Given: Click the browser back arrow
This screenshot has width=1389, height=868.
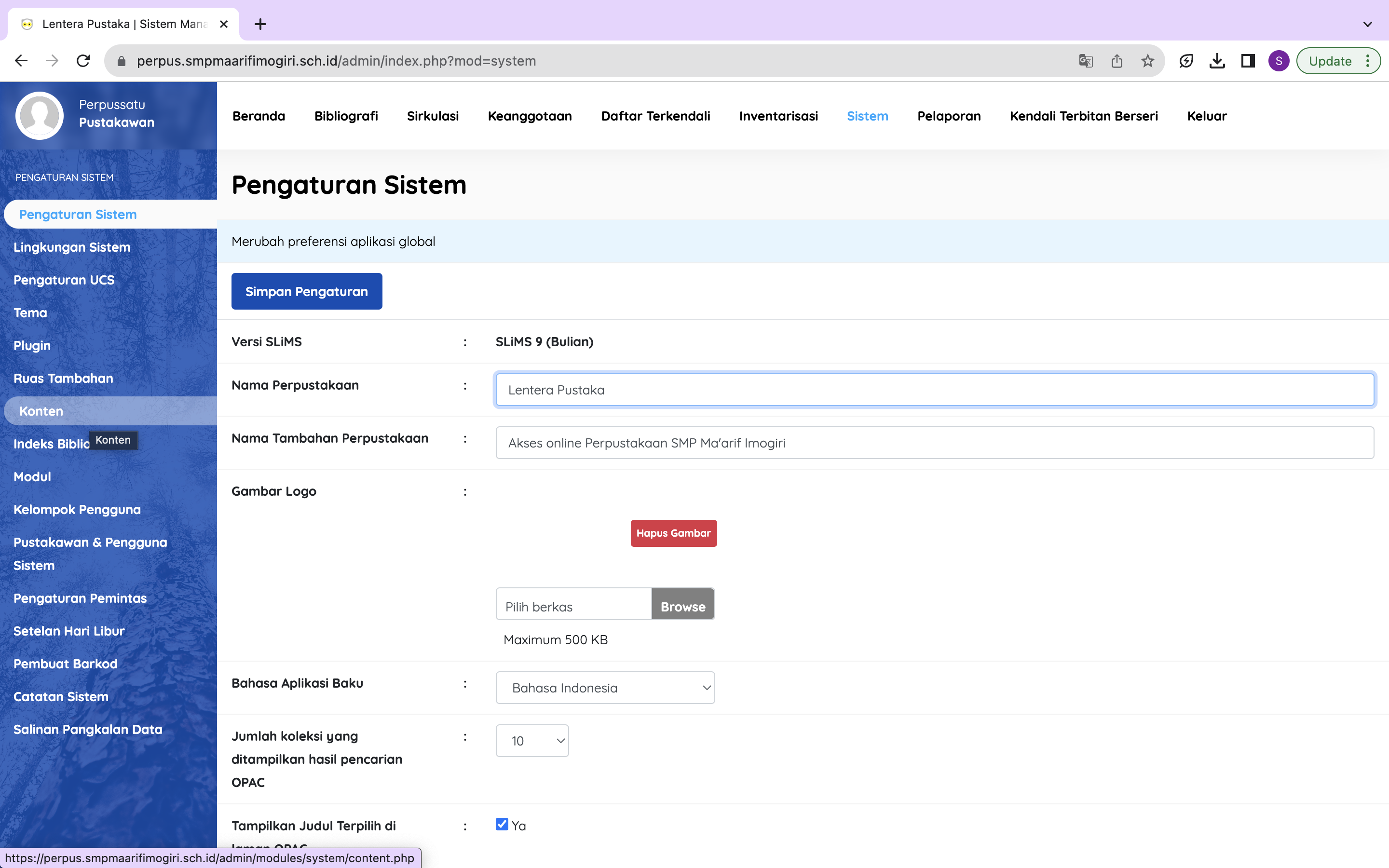Looking at the screenshot, I should (x=21, y=61).
